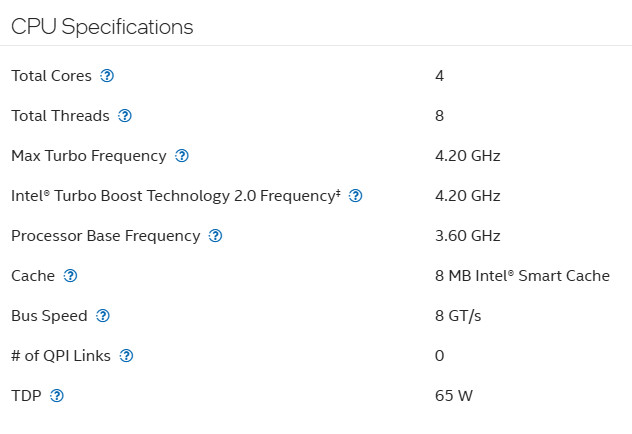Click the 8 GT/s bus speed value

click(x=458, y=316)
